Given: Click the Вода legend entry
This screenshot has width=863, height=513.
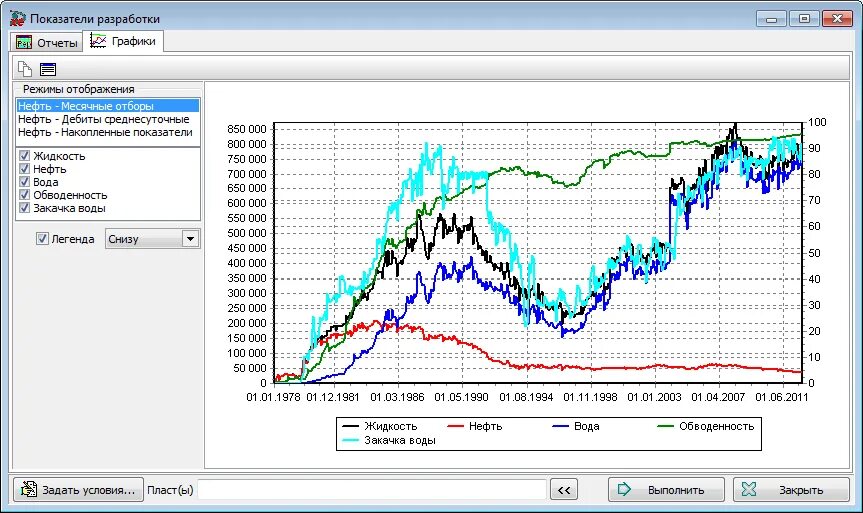Looking at the screenshot, I should point(576,426).
